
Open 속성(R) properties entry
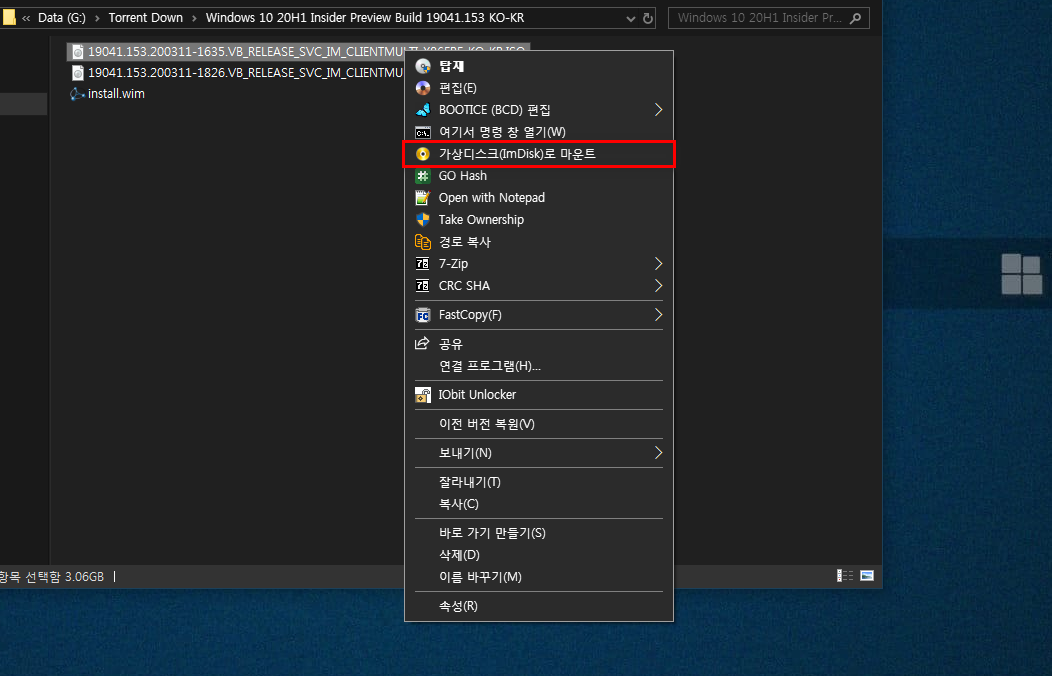539,606
